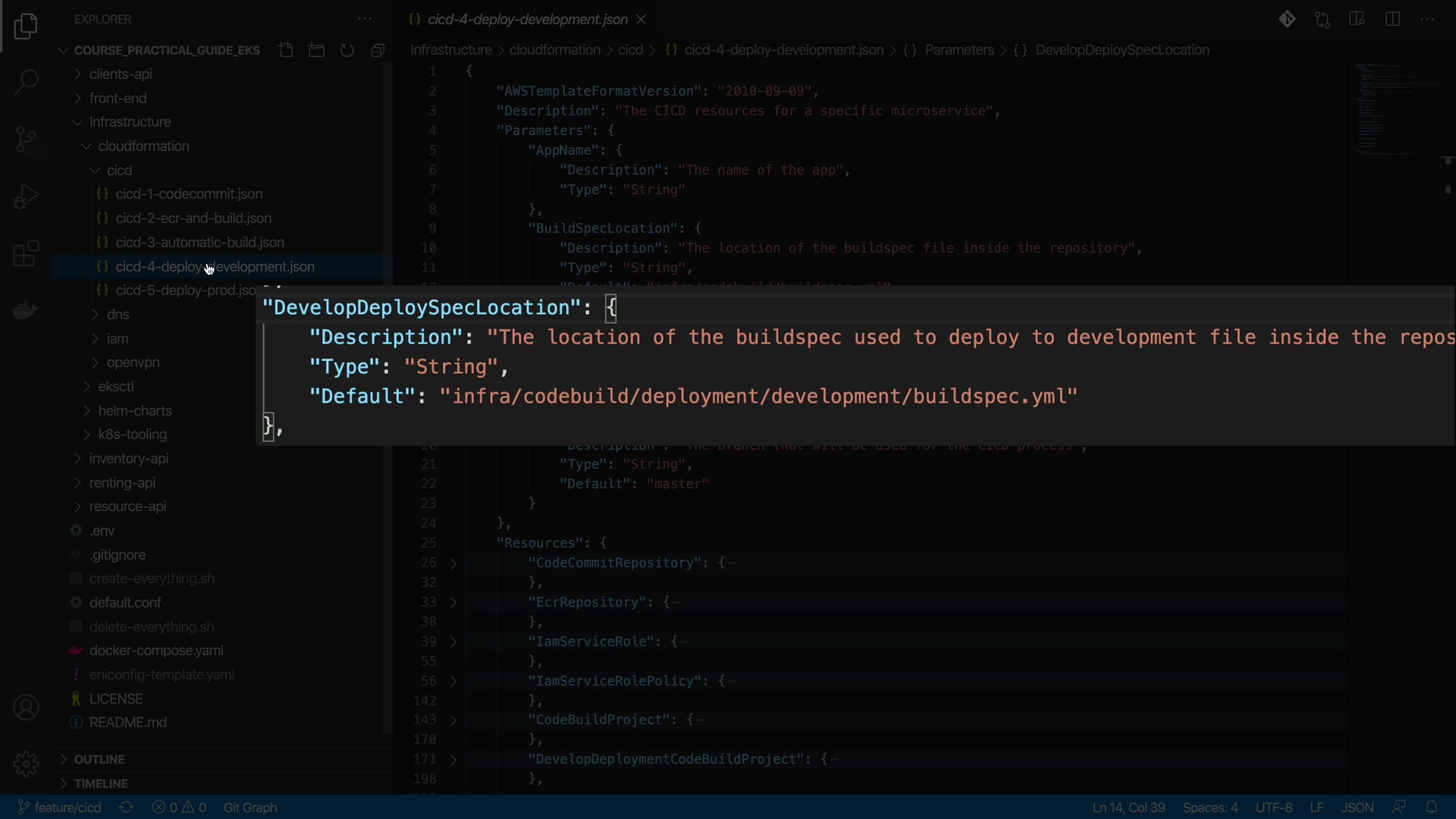Expand the inventory-api folder
The image size is (1456, 819).
[x=129, y=459]
